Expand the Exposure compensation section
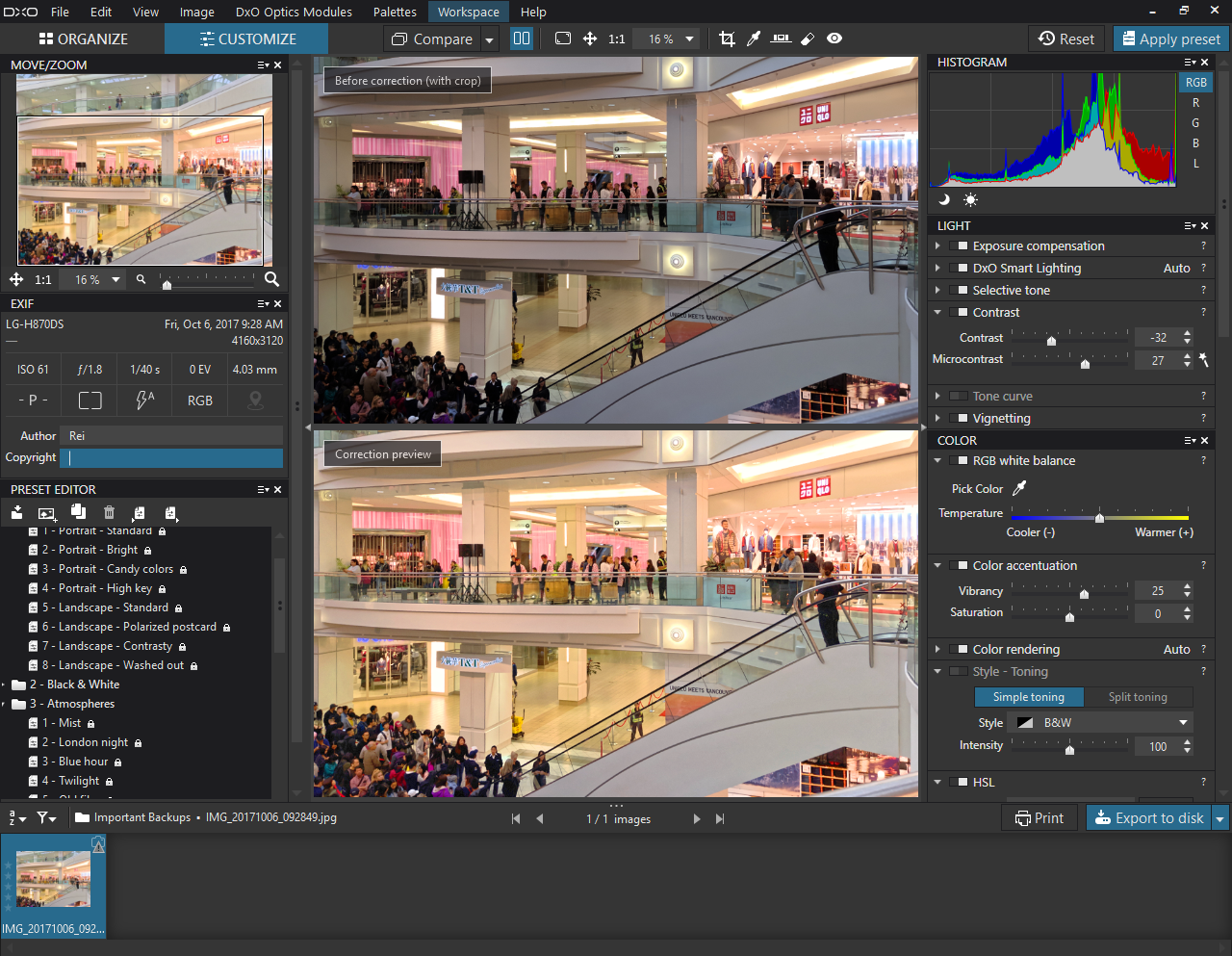This screenshot has width=1232, height=956. [937, 246]
